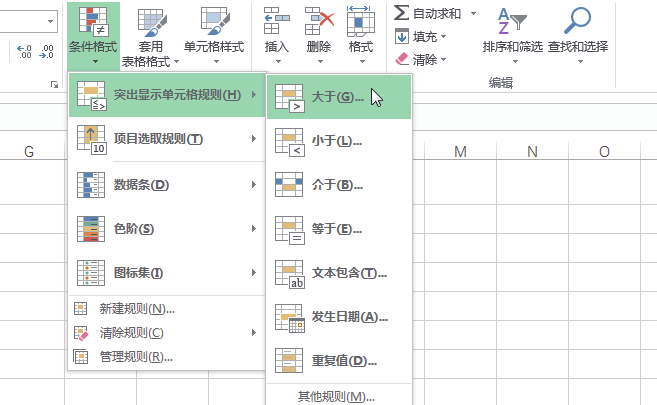Open the number format combo box dropdown

point(50,21)
